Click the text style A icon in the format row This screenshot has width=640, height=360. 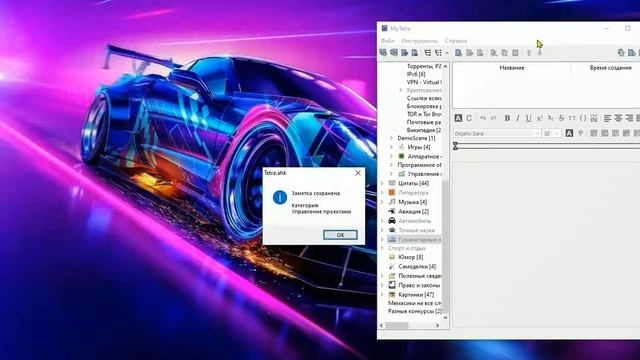(x=458, y=118)
